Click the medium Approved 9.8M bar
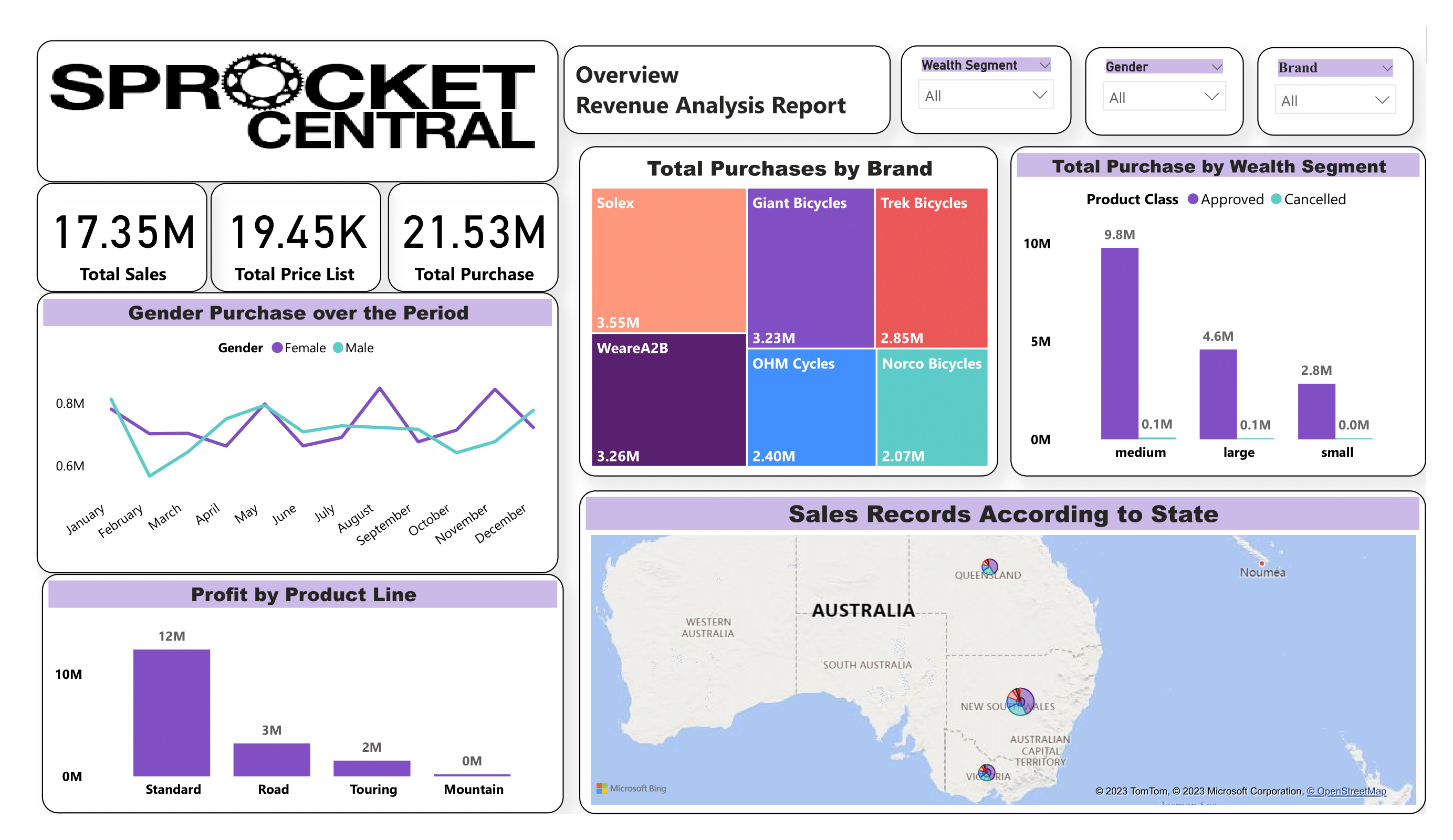Image resolution: width=1453 pixels, height=840 pixels. [1119, 343]
